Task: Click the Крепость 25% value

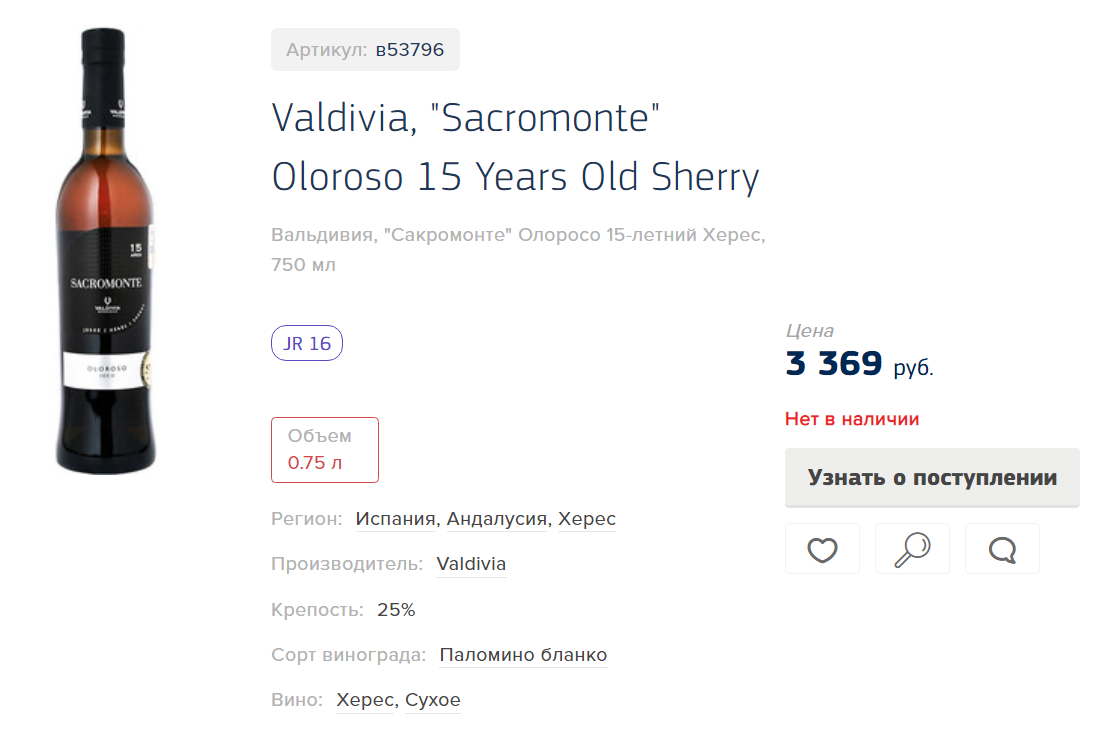Action: pos(396,610)
